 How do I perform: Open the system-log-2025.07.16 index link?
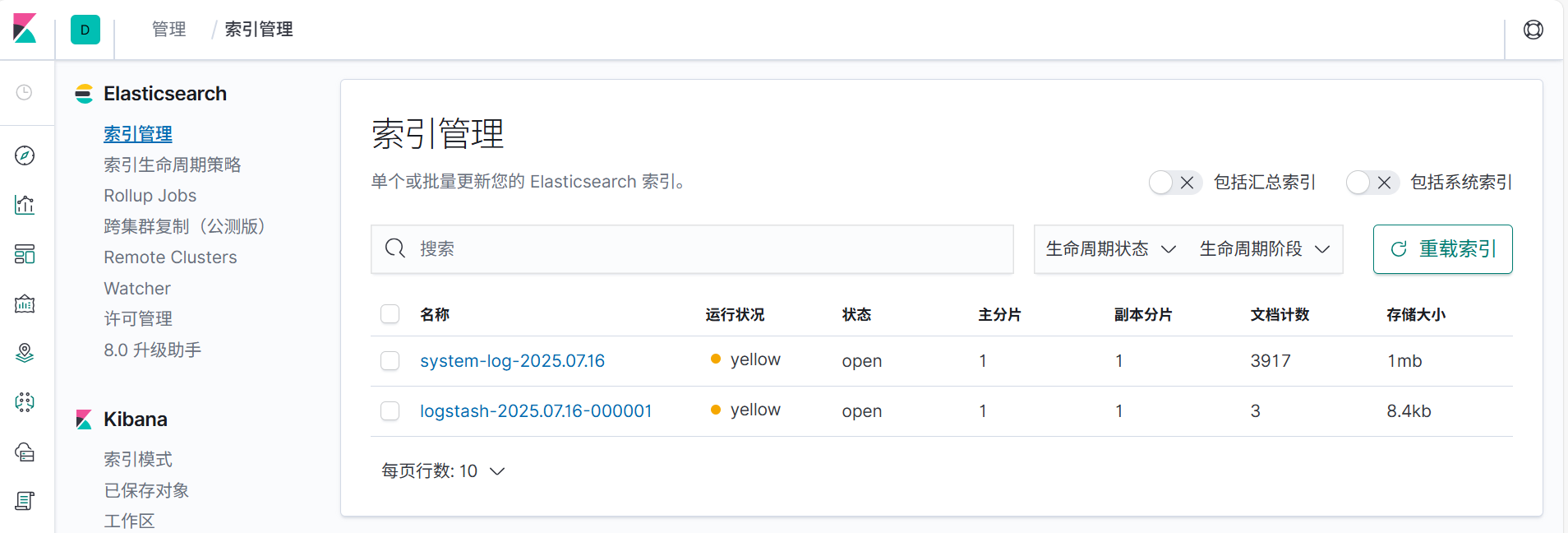[x=513, y=361]
